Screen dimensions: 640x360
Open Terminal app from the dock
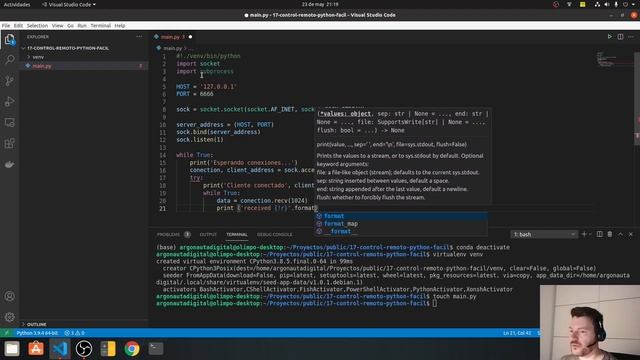[x=156, y=349]
